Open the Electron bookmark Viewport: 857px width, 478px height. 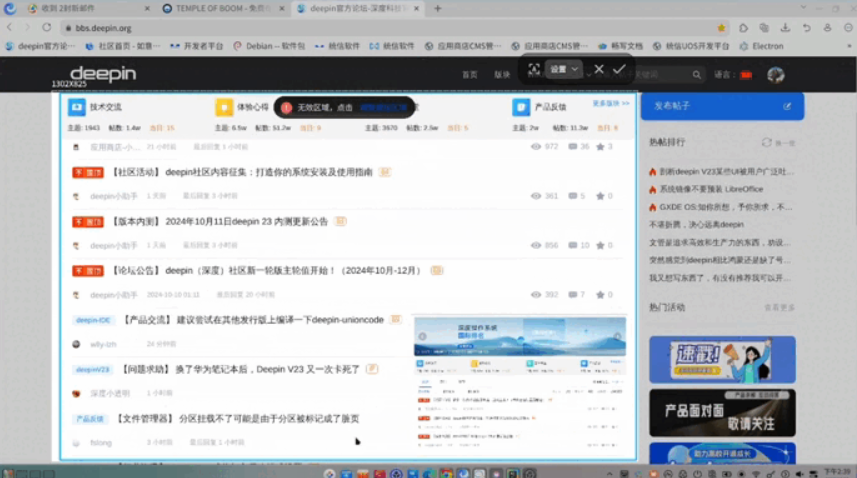[x=761, y=46]
